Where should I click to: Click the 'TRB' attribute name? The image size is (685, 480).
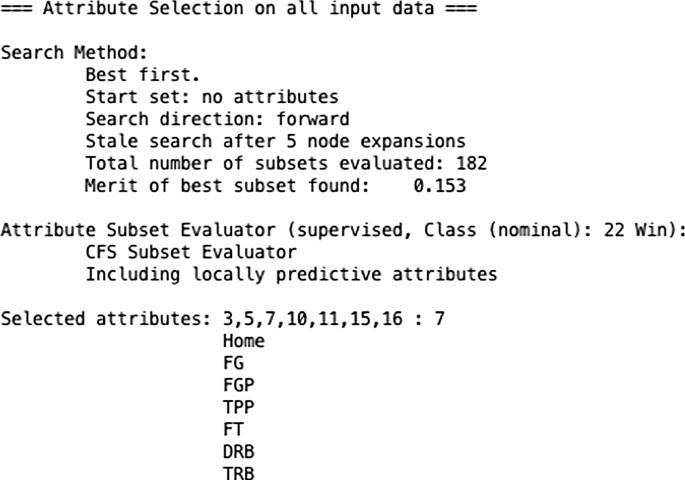click(238, 473)
